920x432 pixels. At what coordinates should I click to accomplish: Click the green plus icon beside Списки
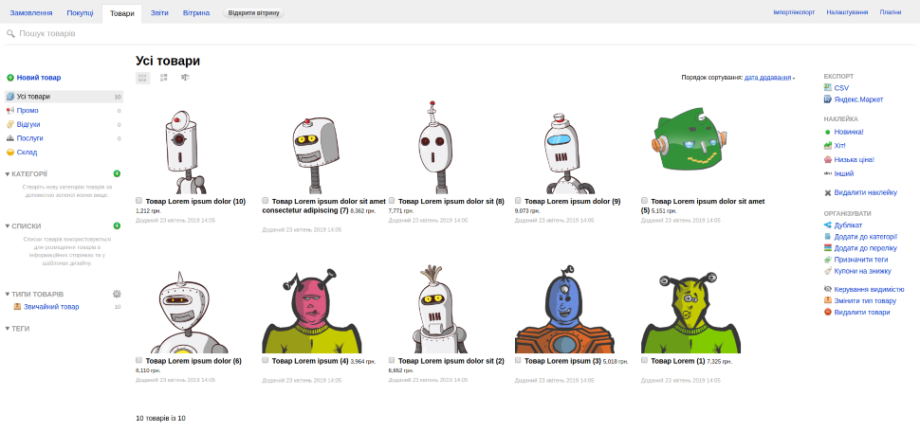click(x=117, y=226)
